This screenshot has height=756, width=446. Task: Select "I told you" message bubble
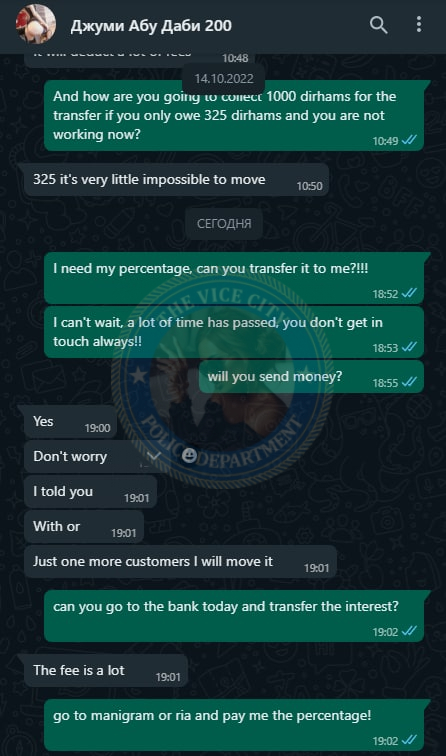click(x=91, y=492)
